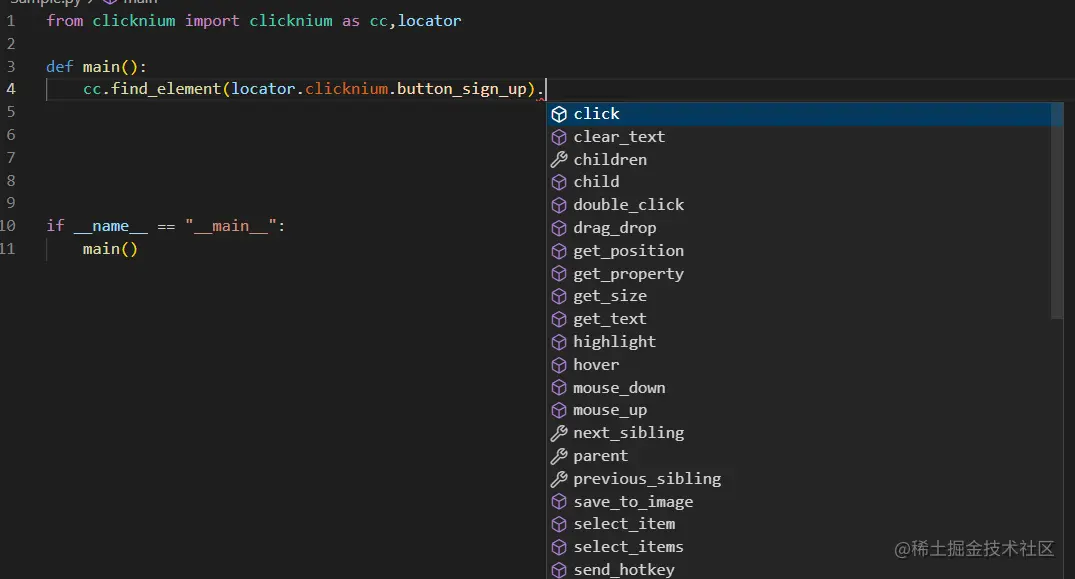Click the method cube icon beside click

point(558,114)
